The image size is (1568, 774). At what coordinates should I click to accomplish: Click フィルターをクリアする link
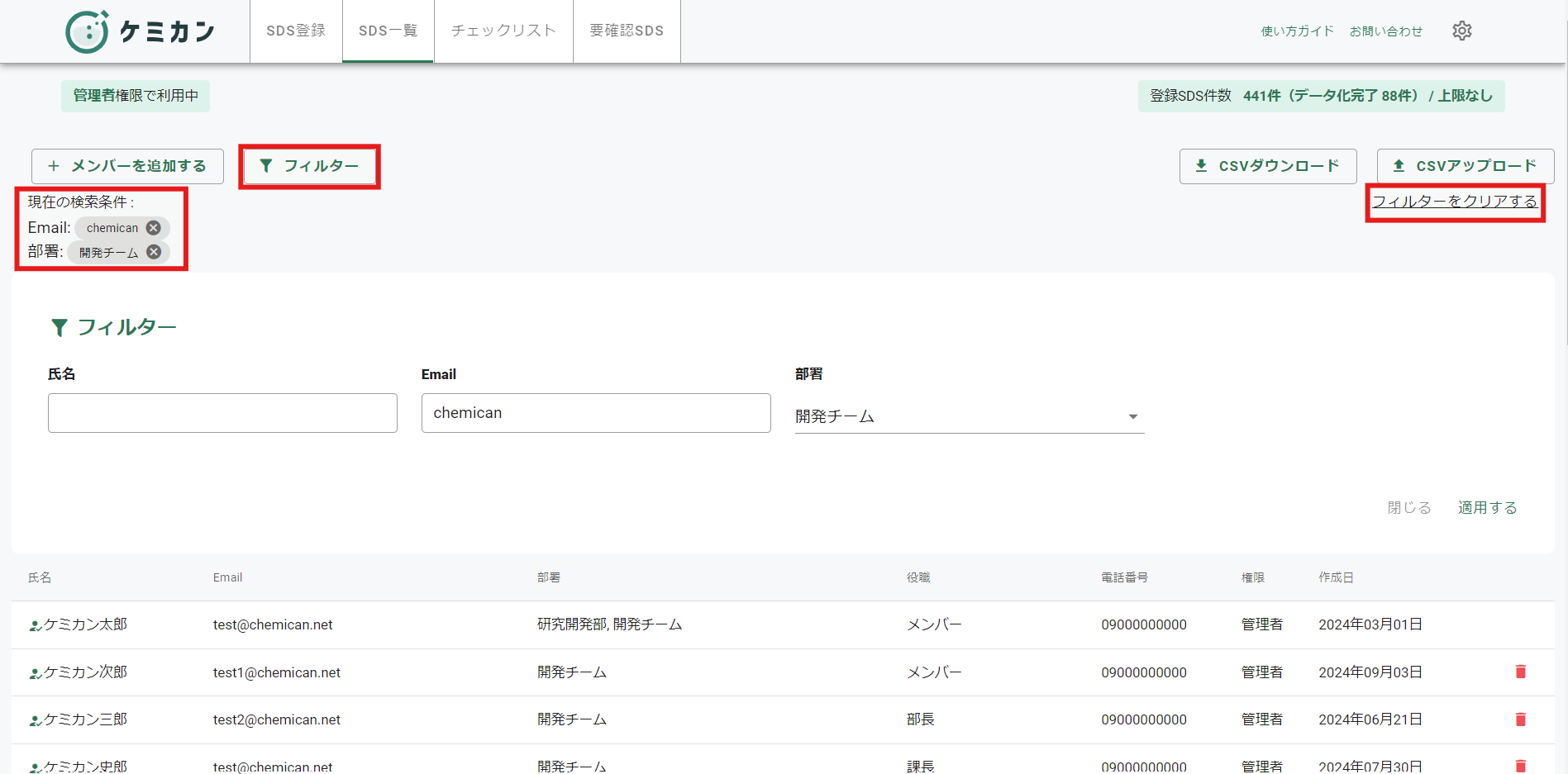pyautogui.click(x=1455, y=201)
